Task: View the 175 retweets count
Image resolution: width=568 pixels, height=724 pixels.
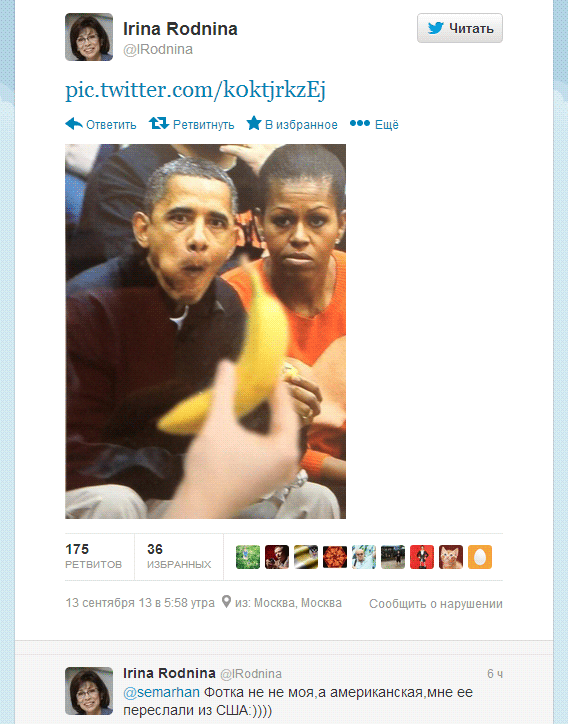Action: pos(93,556)
